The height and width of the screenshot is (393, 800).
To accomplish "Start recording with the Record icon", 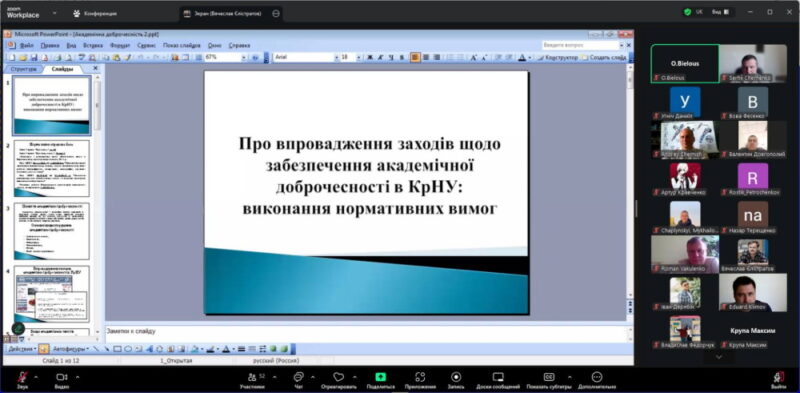I will point(456,377).
